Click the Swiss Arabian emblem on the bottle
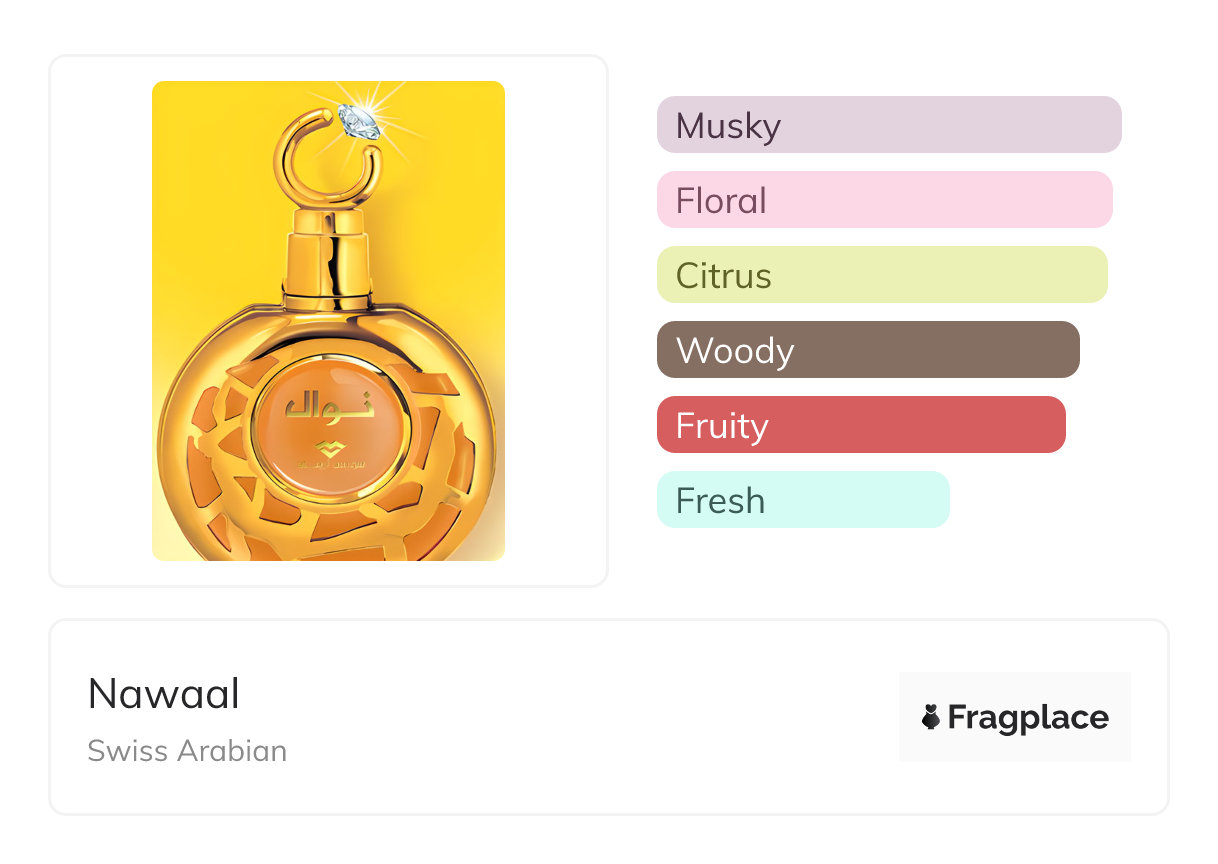 329,445
